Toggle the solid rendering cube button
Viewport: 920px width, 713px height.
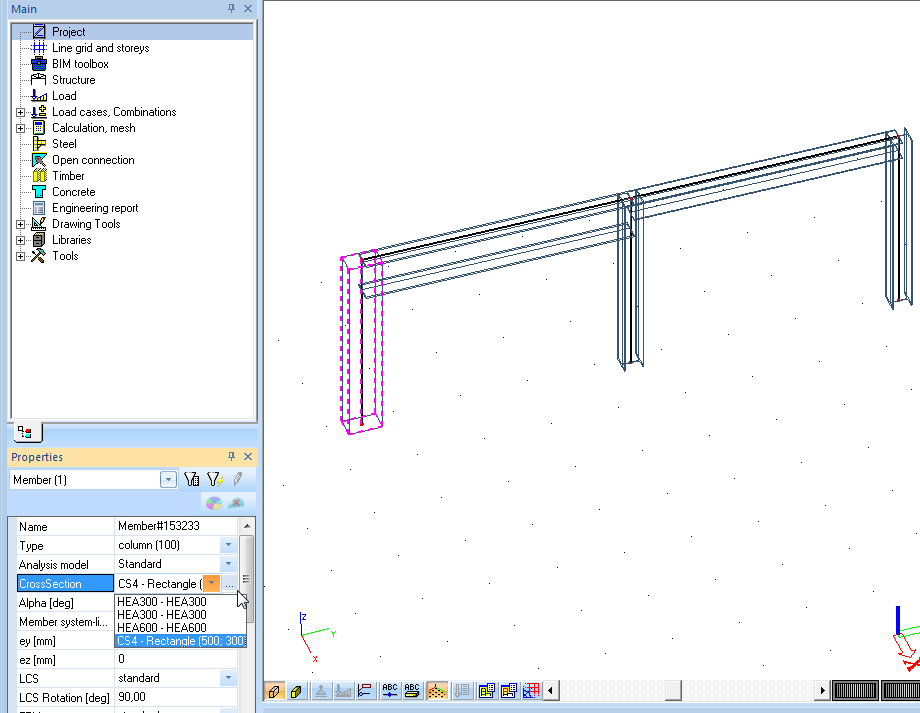click(x=296, y=690)
